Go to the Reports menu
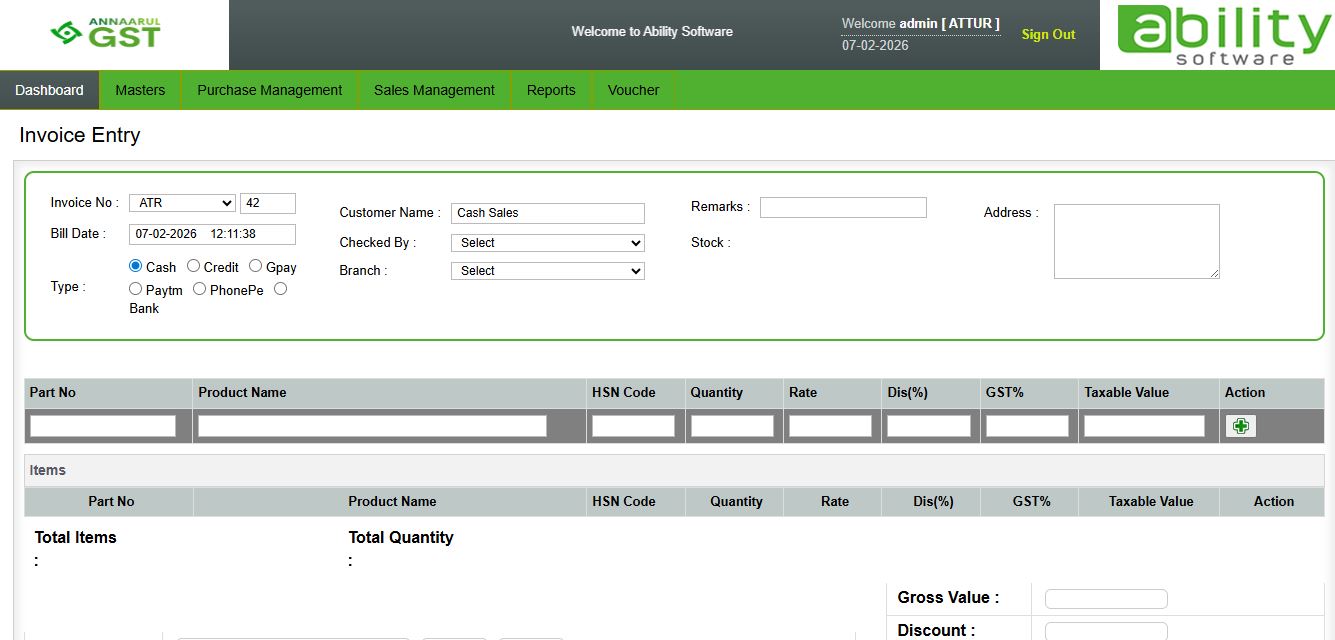This screenshot has height=640, width=1335. pyautogui.click(x=551, y=90)
